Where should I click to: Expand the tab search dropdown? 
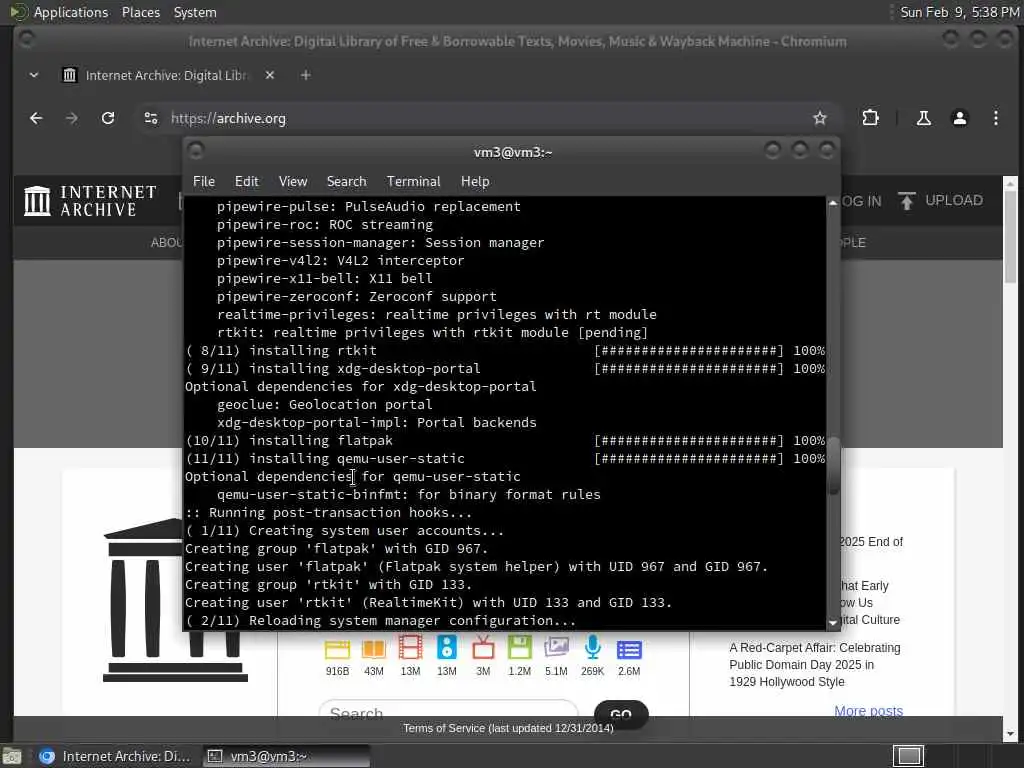34,75
